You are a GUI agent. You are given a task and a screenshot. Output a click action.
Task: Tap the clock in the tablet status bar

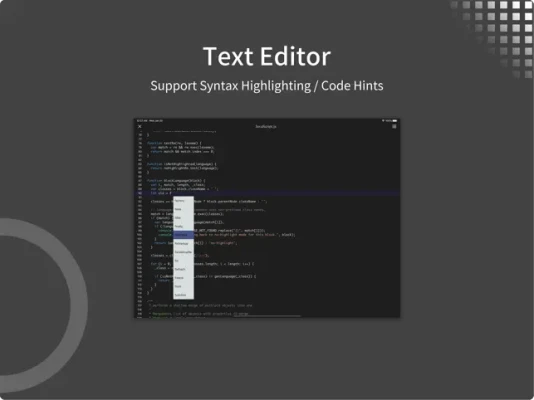coord(142,121)
